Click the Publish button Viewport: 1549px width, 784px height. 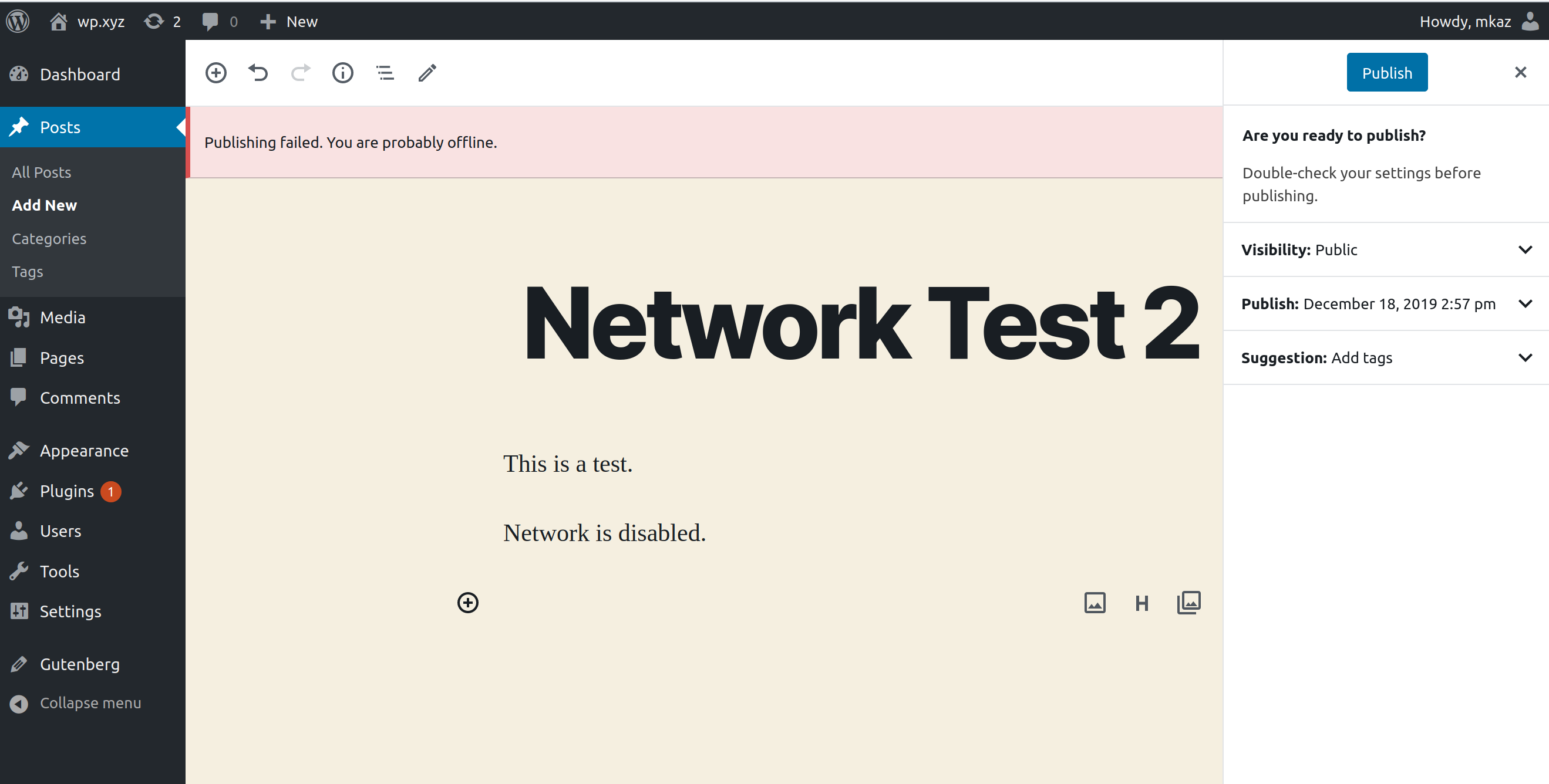(1387, 72)
